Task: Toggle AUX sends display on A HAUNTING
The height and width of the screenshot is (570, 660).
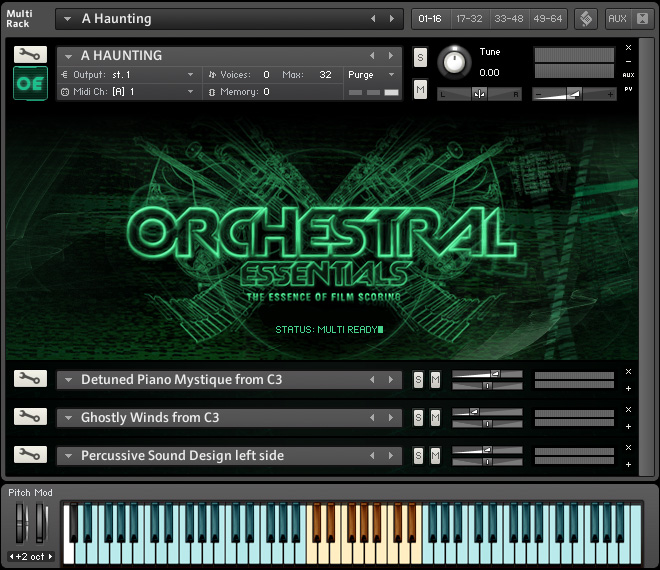Action: [x=628, y=75]
